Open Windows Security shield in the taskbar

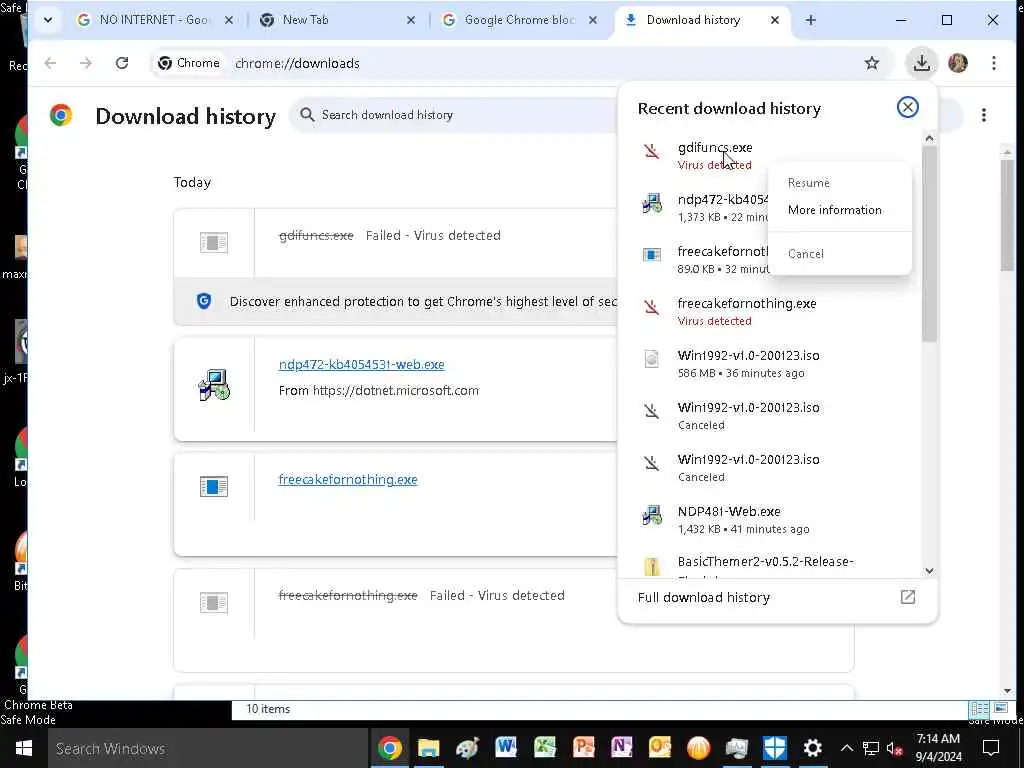coord(775,748)
